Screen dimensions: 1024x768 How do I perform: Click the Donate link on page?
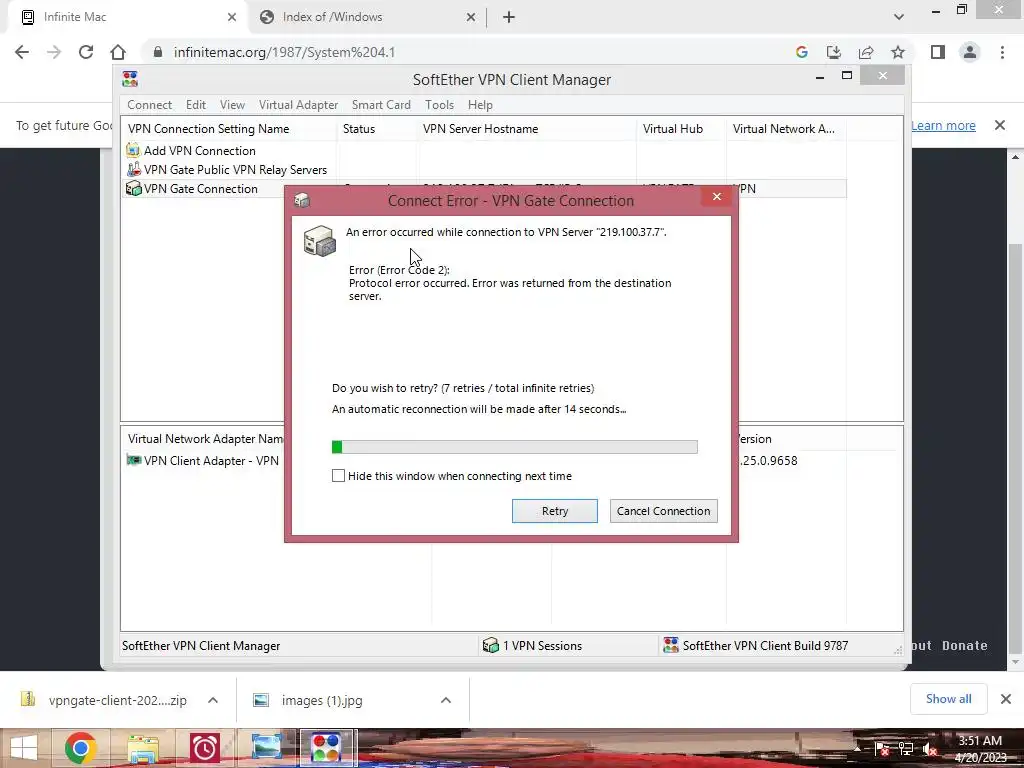click(x=965, y=645)
